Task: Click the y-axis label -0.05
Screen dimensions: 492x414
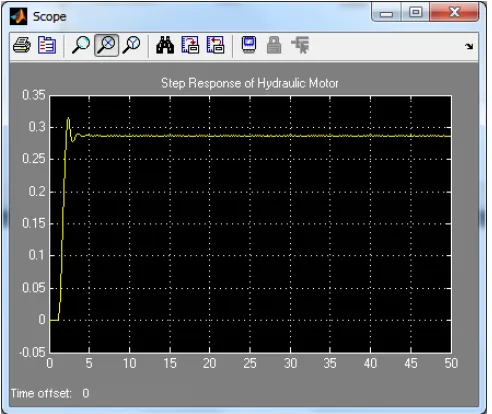Action: (32, 352)
